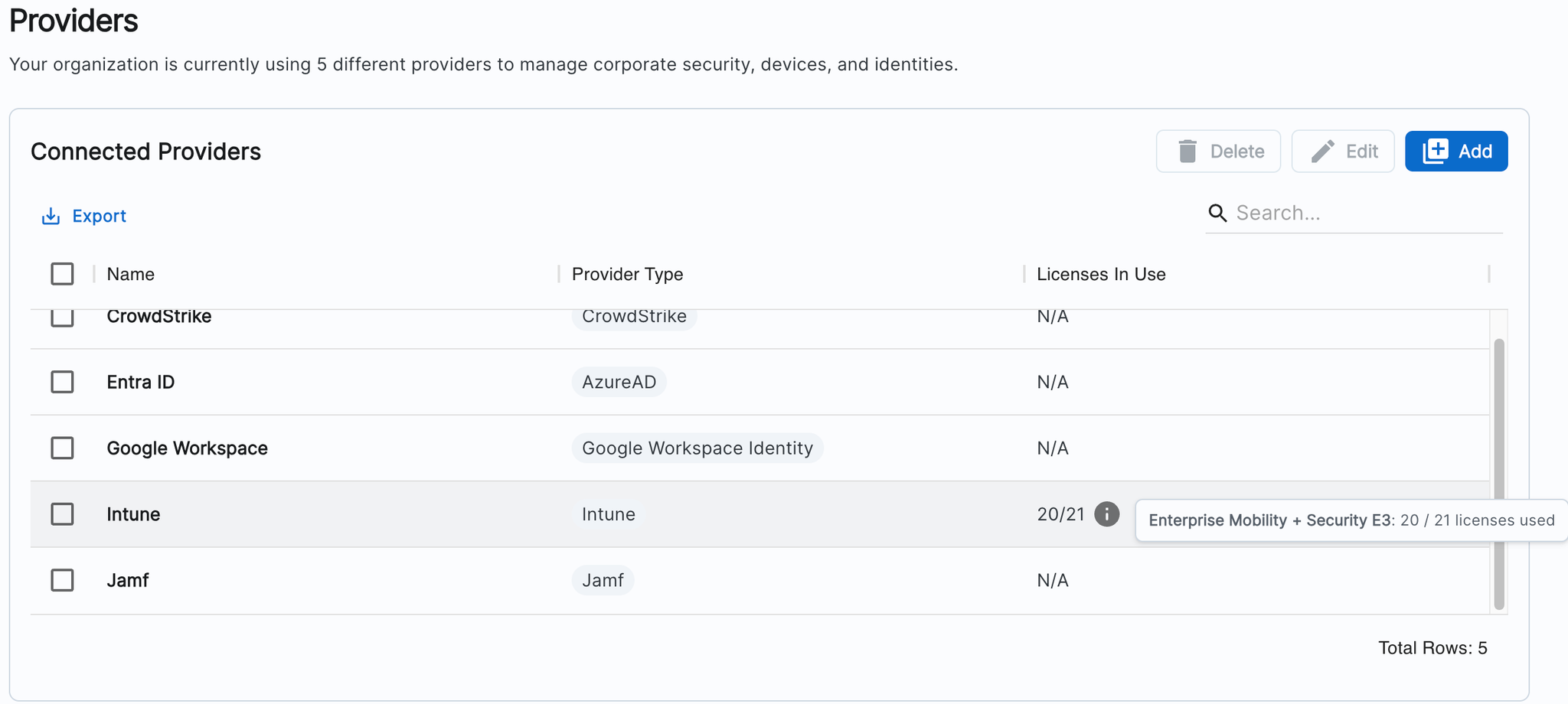Open the Google Workspace provider row
Screen dimensions: 1568x704
(187, 448)
